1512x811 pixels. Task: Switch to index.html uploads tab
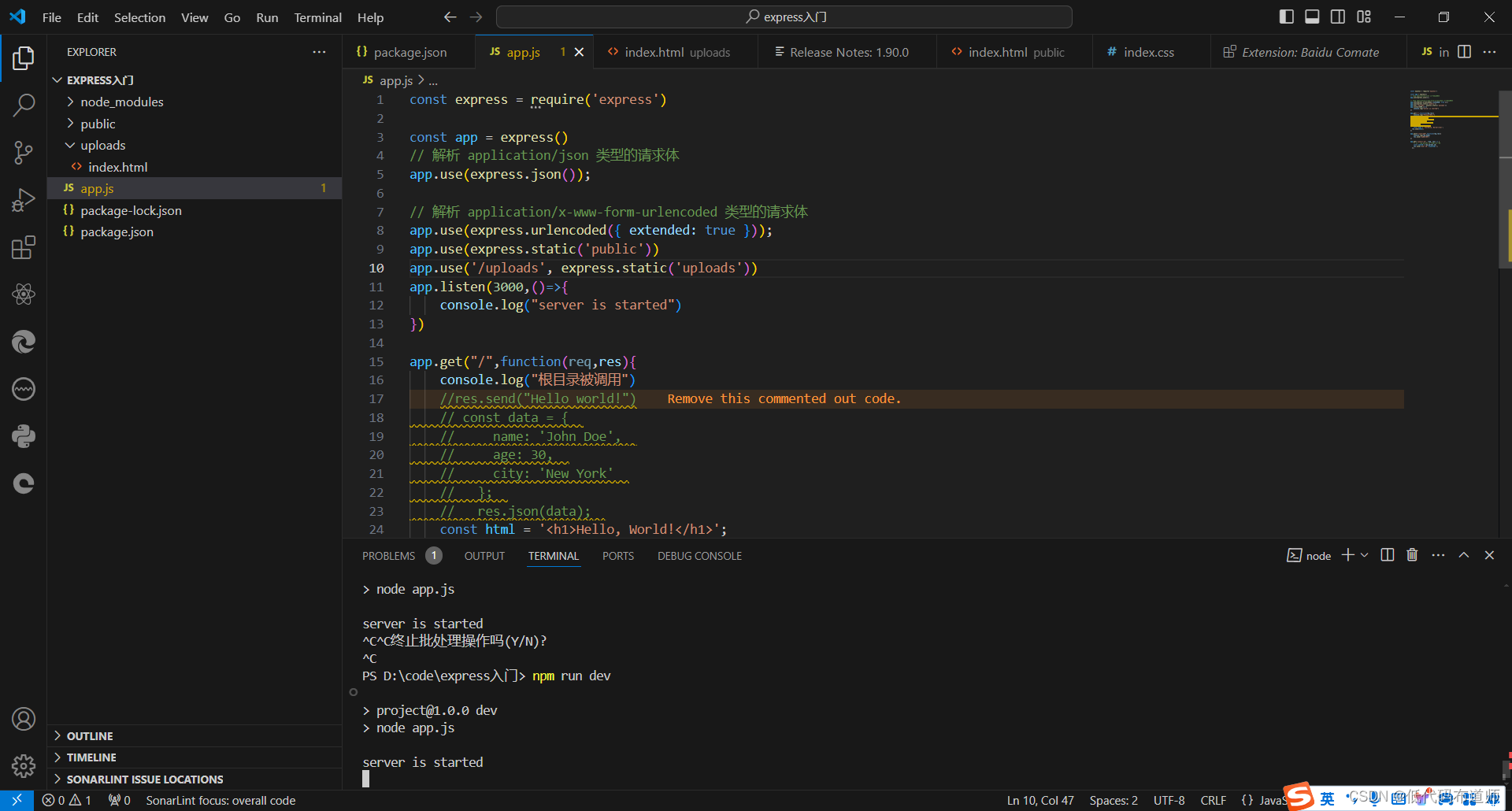click(676, 52)
